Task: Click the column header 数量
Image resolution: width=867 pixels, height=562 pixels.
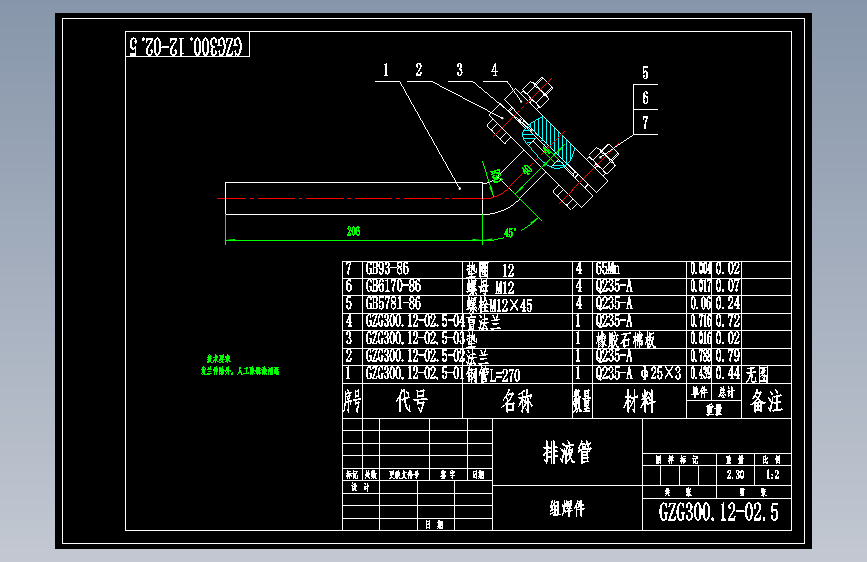Action: 582,401
